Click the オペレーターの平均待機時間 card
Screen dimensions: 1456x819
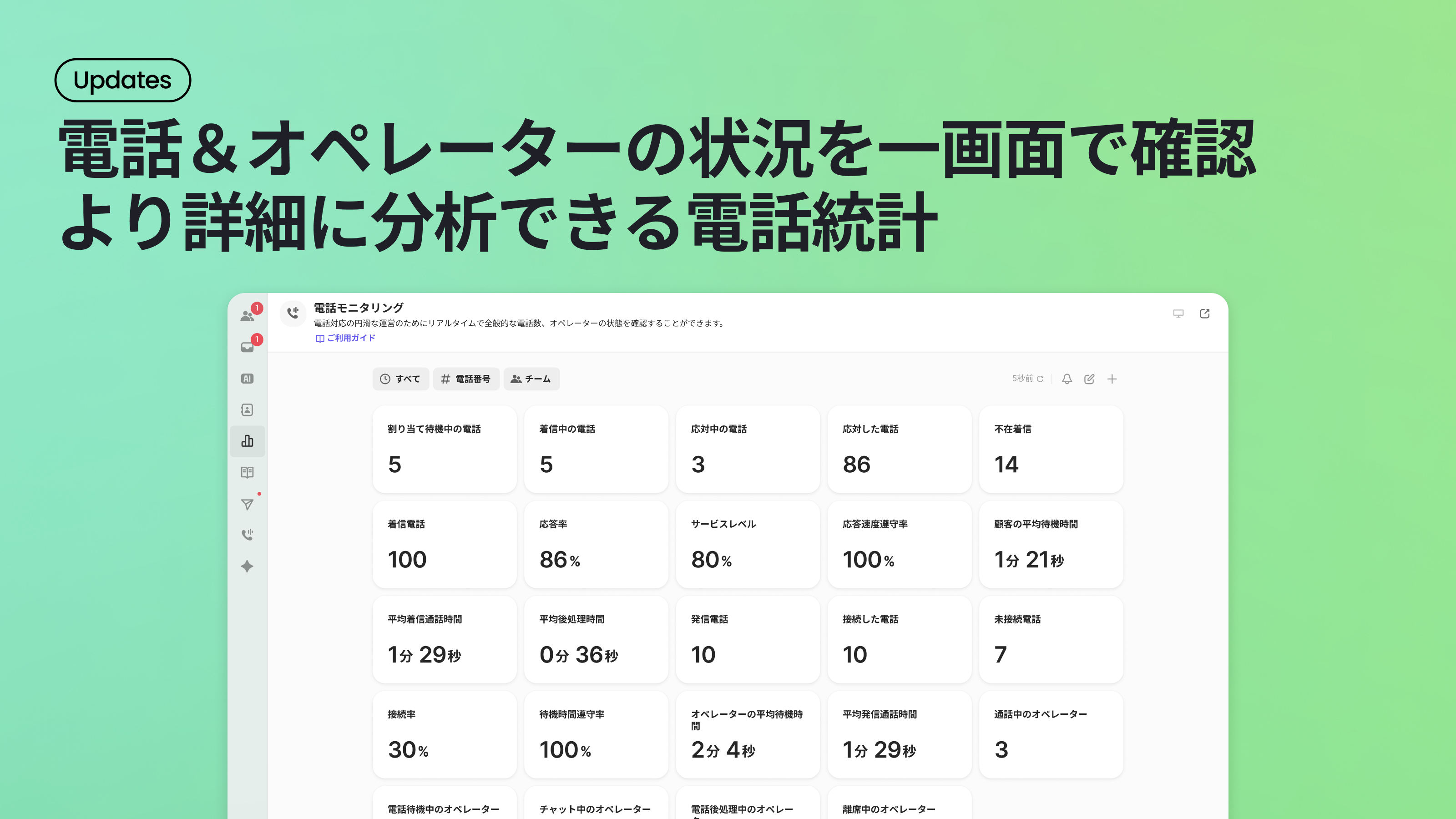pyautogui.click(x=747, y=734)
